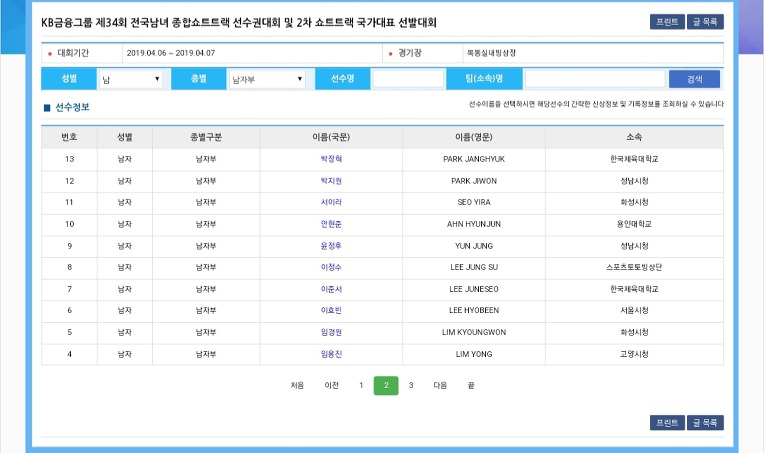Go to first page via 처음
This screenshot has width=764, height=453.
pyautogui.click(x=297, y=385)
